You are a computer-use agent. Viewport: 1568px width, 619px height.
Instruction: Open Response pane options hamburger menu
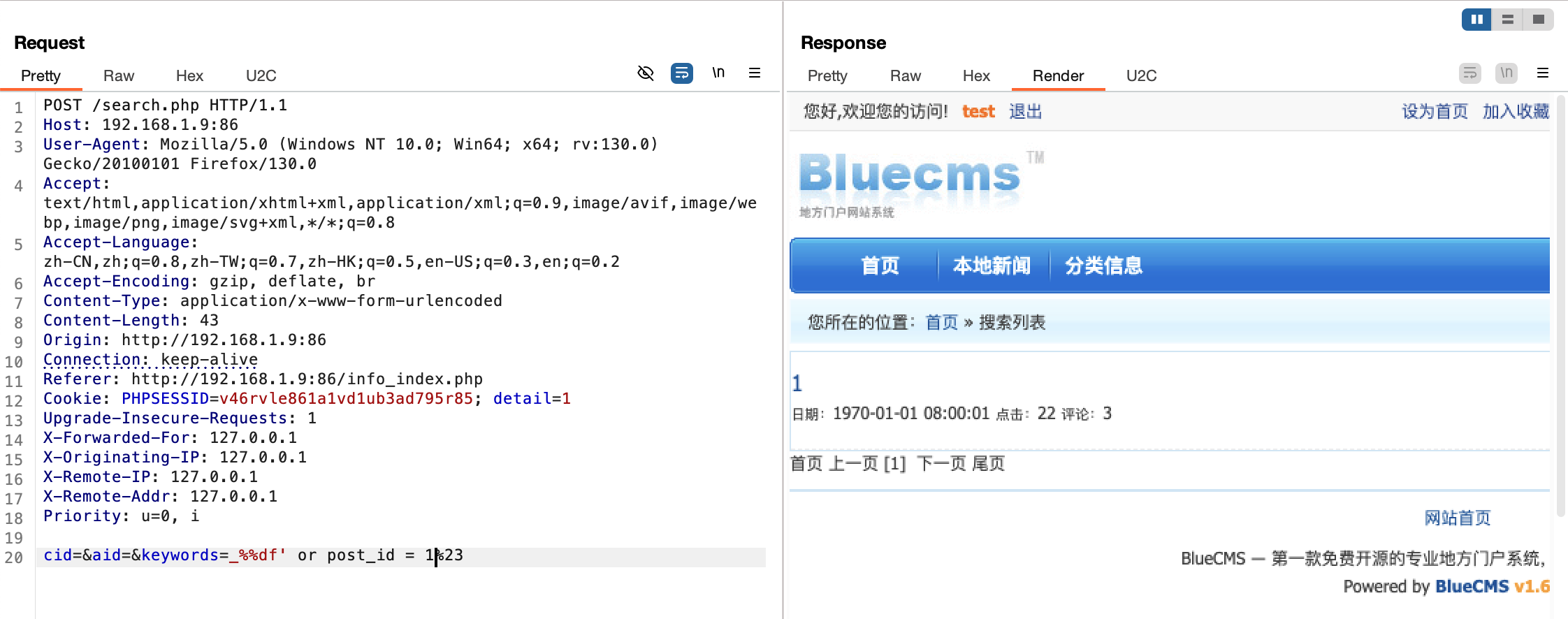1543,73
